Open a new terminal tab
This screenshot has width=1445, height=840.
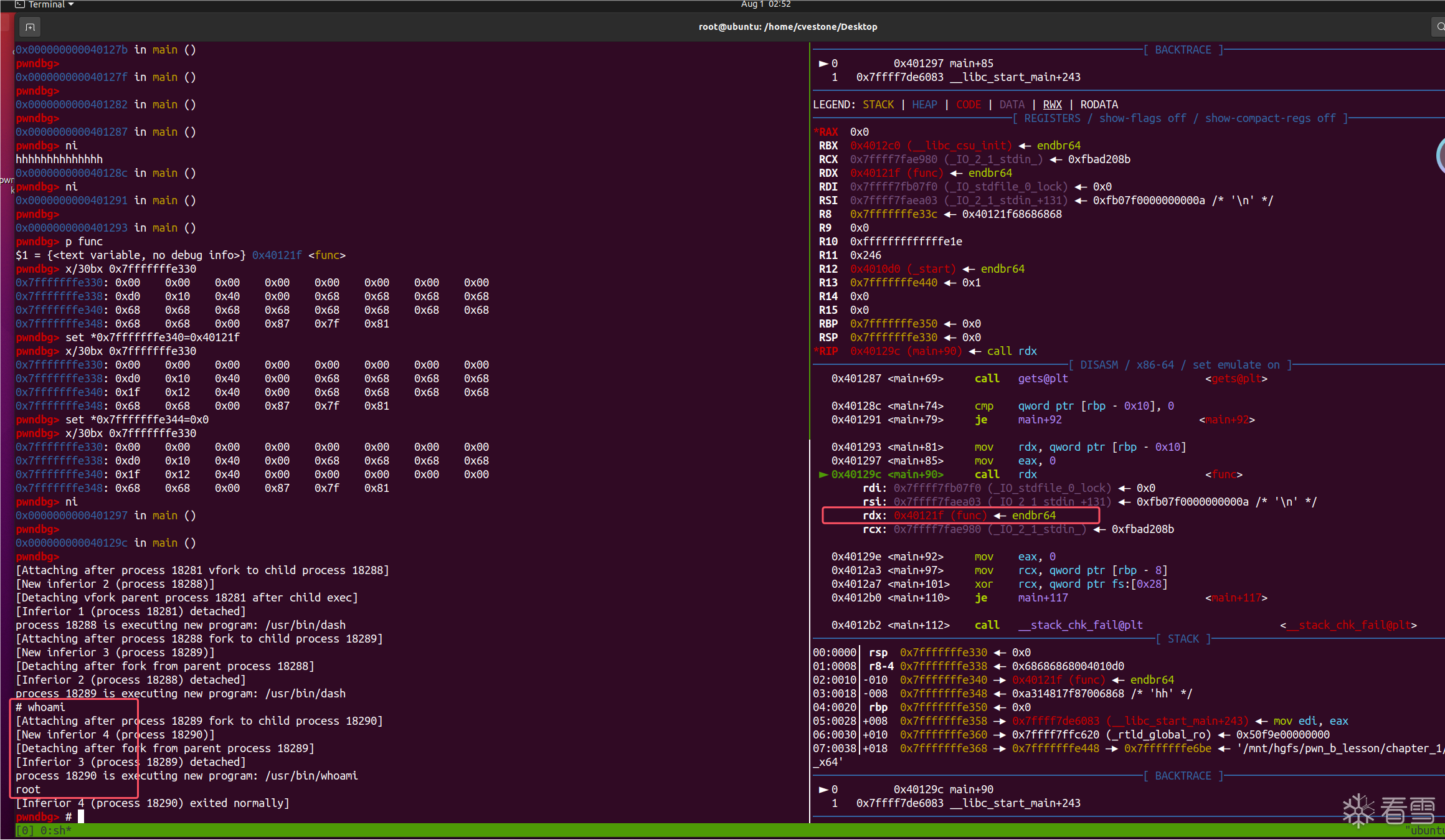[x=30, y=27]
